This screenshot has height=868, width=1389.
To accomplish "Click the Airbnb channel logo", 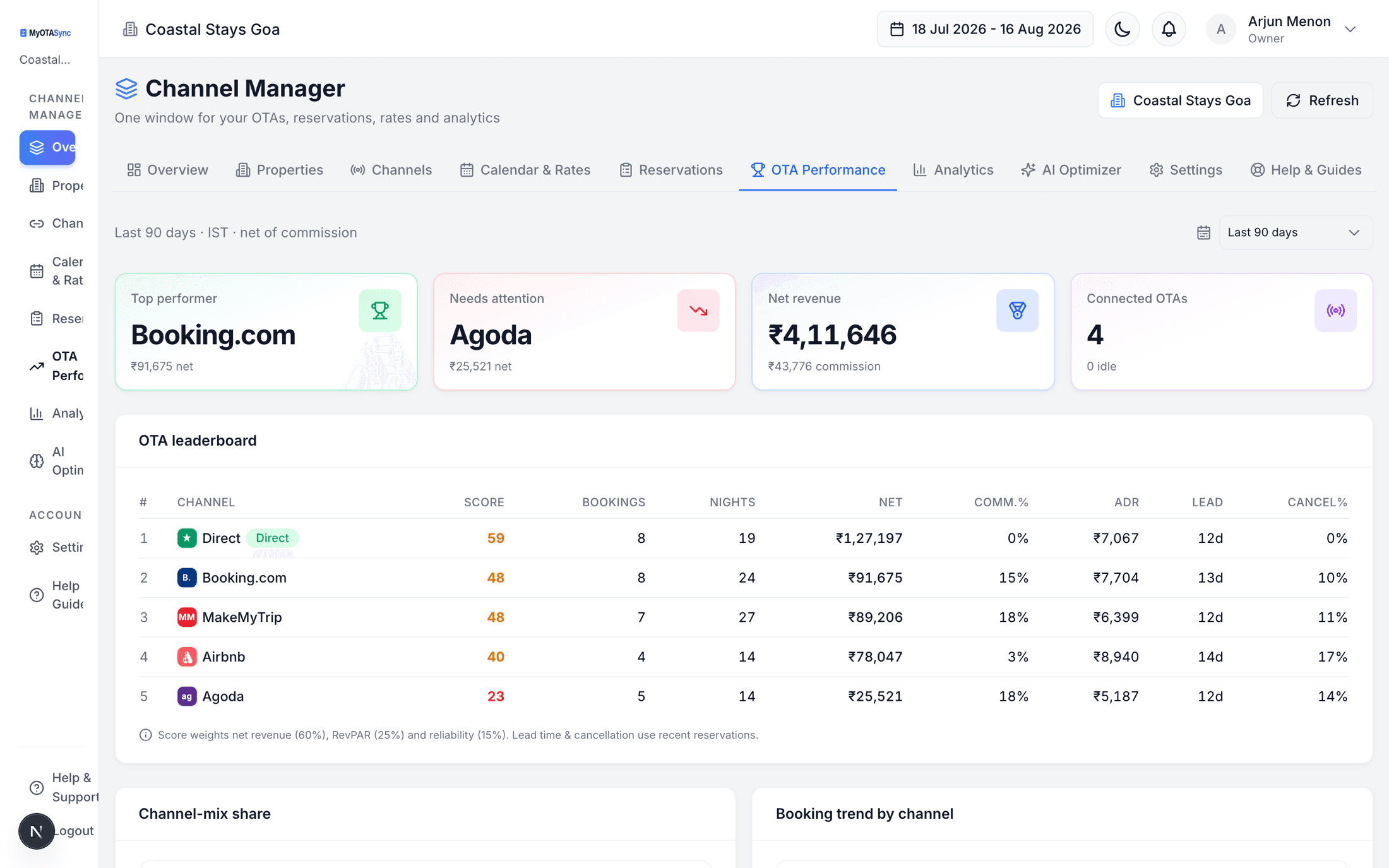I will pos(186,657).
